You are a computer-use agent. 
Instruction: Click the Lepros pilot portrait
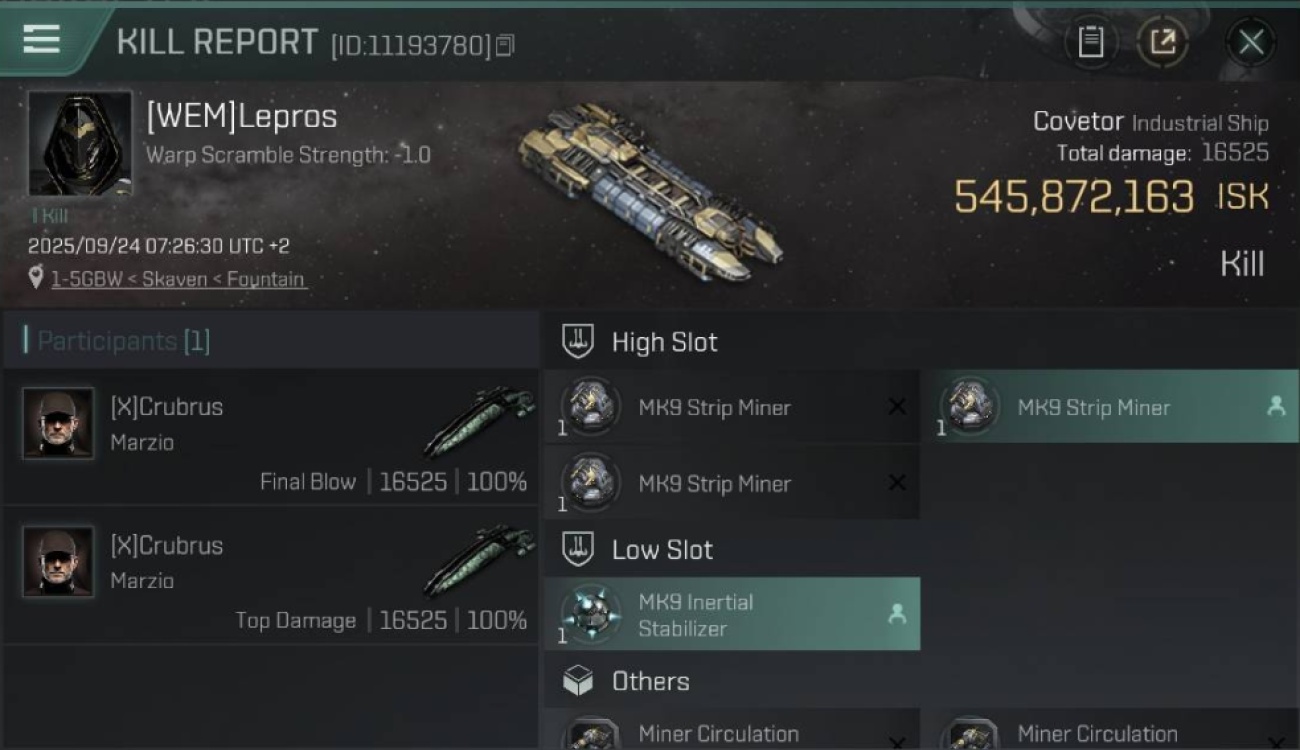click(x=80, y=143)
